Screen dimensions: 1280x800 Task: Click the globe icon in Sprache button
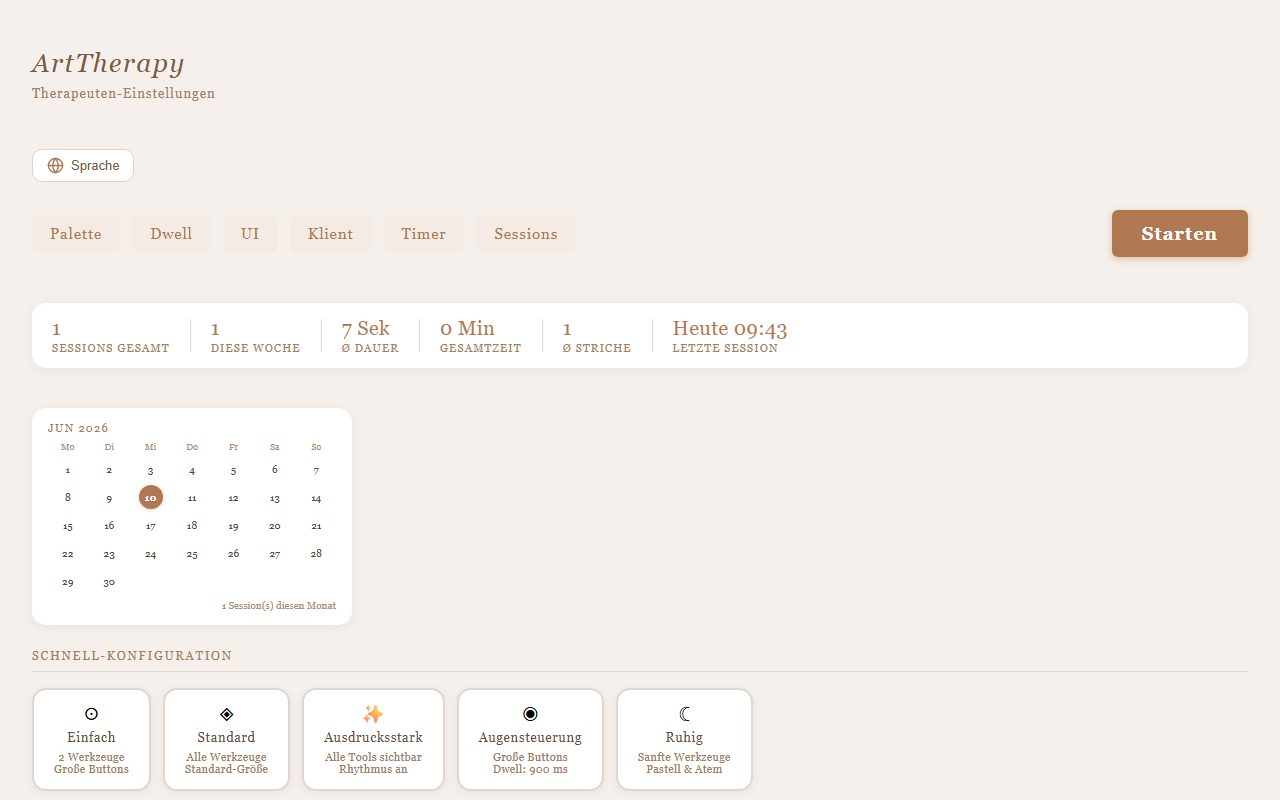click(55, 166)
